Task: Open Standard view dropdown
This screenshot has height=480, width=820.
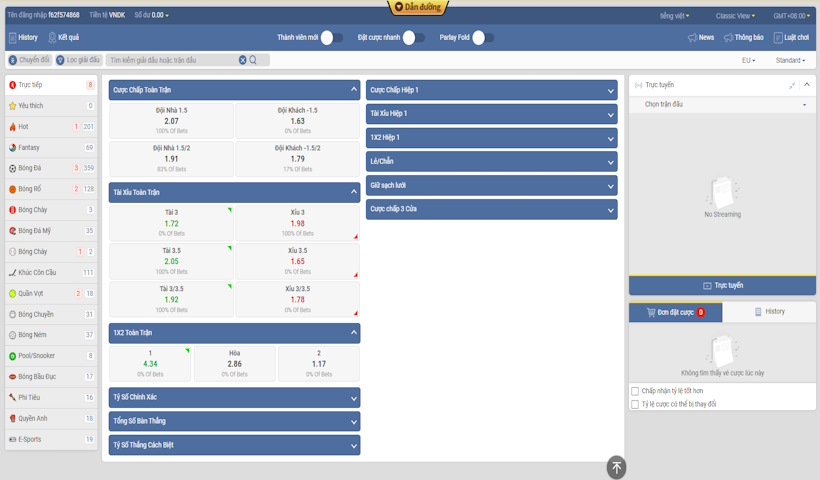Action: tap(790, 60)
